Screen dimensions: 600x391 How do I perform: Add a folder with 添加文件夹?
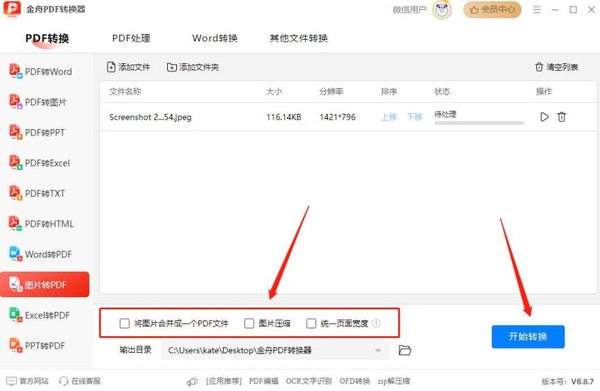(193, 67)
